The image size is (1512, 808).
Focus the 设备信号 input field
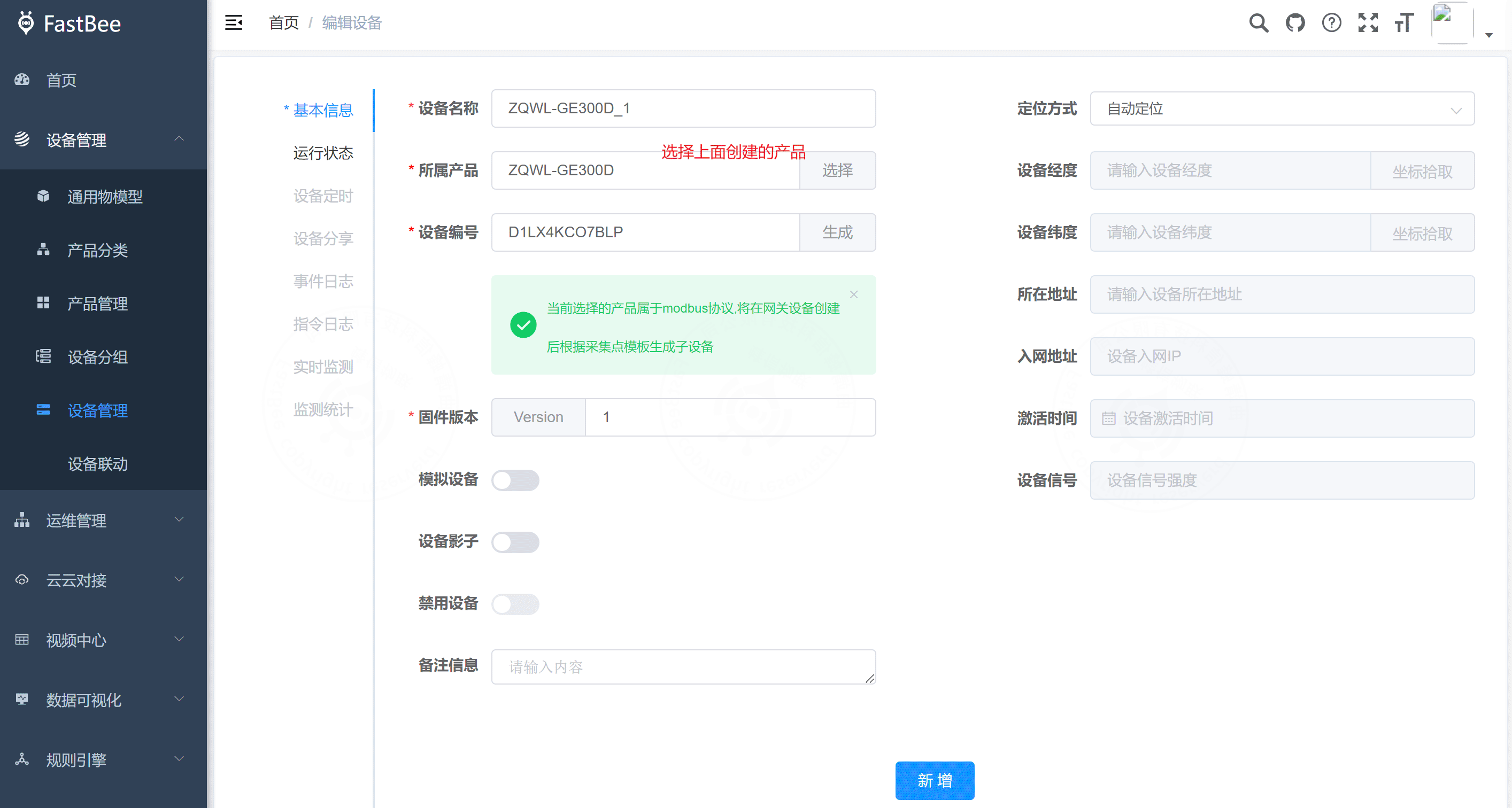click(x=1282, y=480)
